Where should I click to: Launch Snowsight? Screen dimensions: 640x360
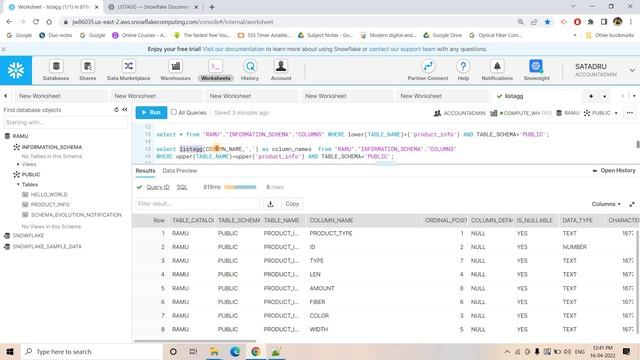click(536, 70)
